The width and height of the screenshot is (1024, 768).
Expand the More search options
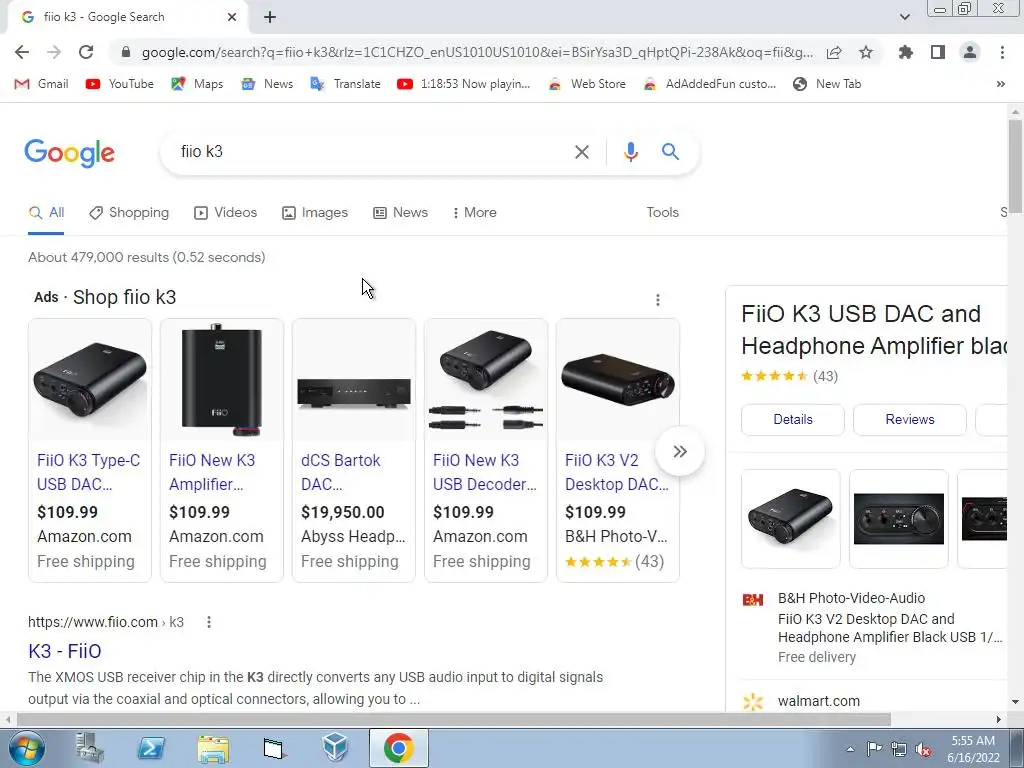click(x=474, y=212)
